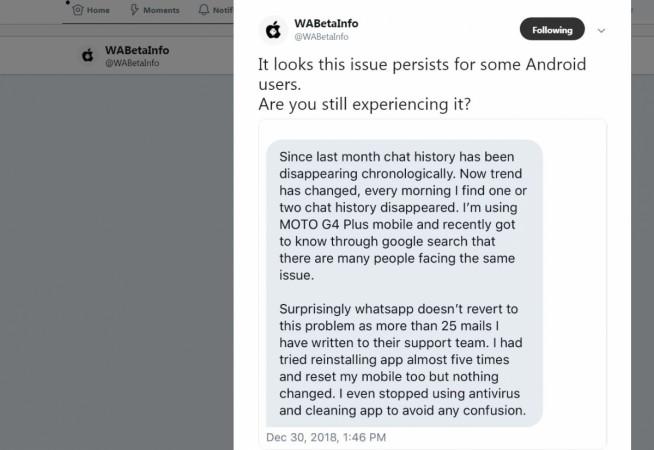Screen dimensions: 654x450
Task: Click the Moments lightning bolt icon
Action: click(135, 10)
